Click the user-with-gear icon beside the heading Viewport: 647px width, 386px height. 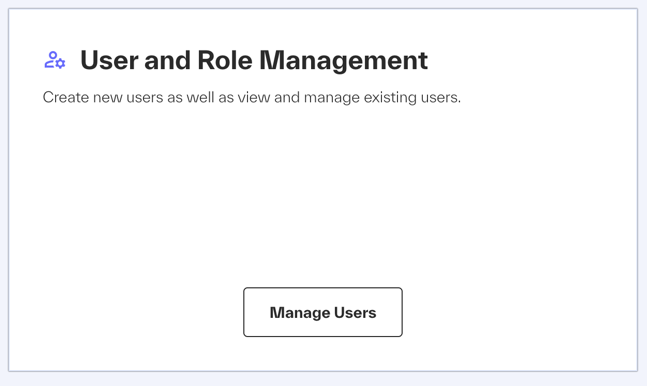55,60
